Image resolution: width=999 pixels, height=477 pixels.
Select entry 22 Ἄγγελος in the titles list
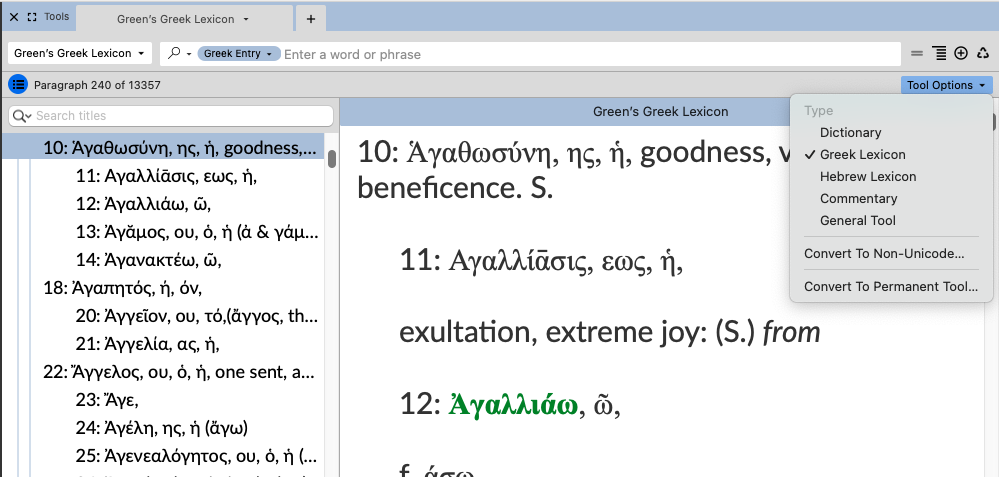165,370
